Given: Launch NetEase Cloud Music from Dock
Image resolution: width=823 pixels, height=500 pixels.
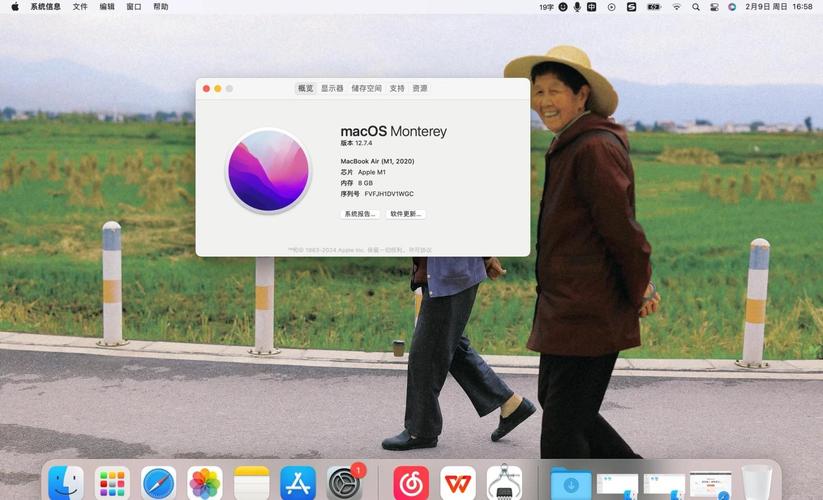Looking at the screenshot, I should [411, 483].
